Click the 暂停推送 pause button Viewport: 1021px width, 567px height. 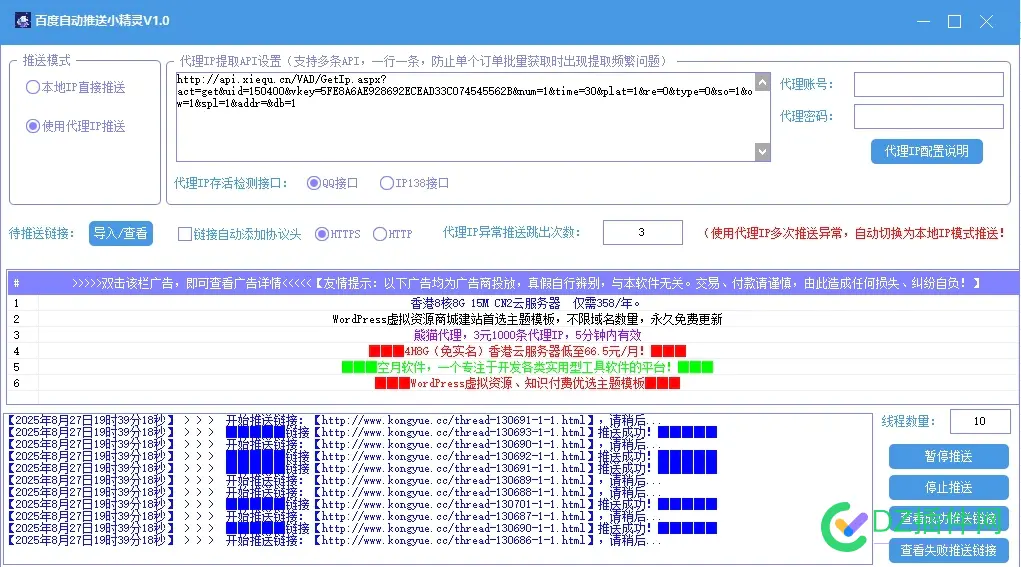[x=949, y=456]
